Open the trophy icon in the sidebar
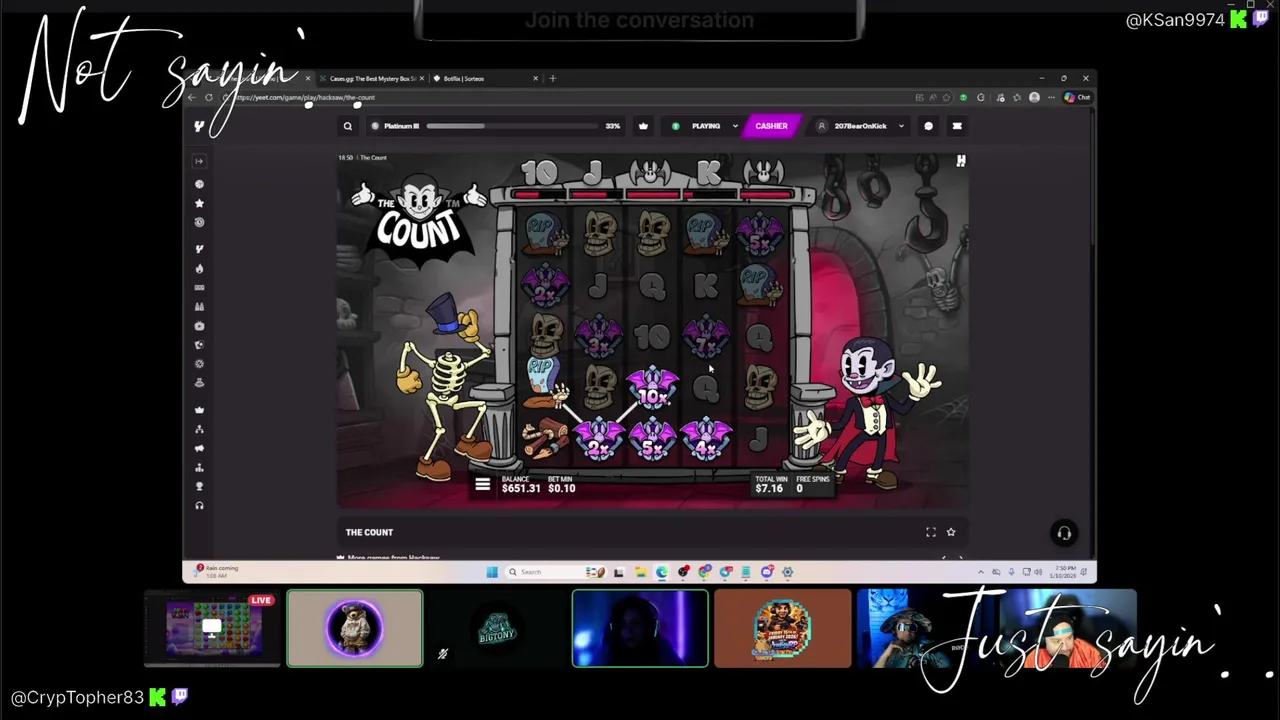1280x720 pixels. [199, 486]
